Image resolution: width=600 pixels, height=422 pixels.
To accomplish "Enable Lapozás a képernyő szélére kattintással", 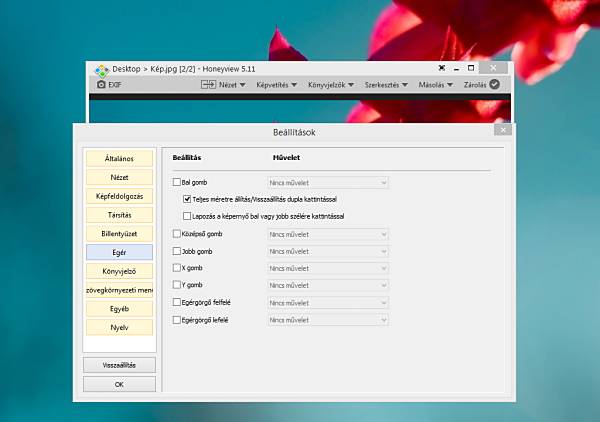I will [x=187, y=216].
